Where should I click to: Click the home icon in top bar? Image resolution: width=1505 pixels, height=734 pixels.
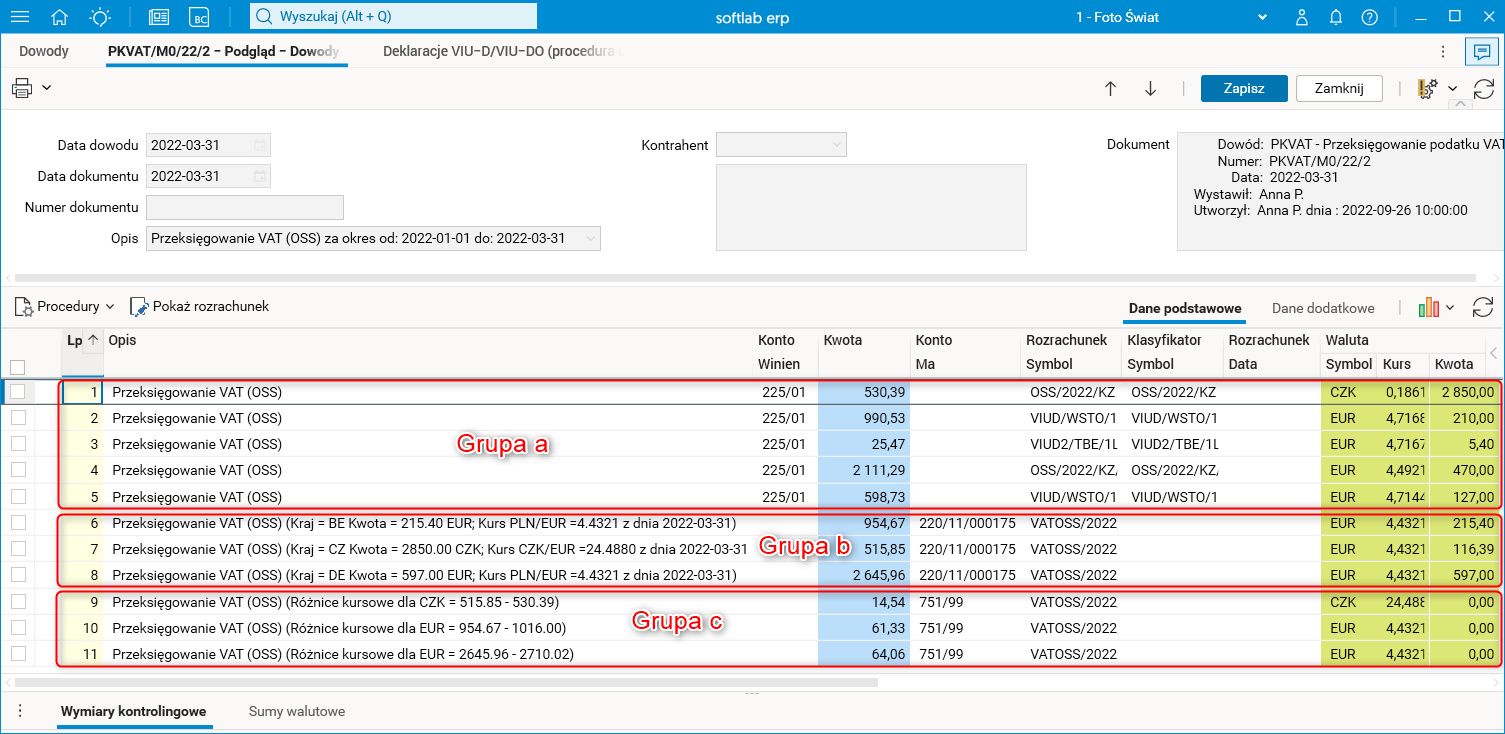point(60,17)
